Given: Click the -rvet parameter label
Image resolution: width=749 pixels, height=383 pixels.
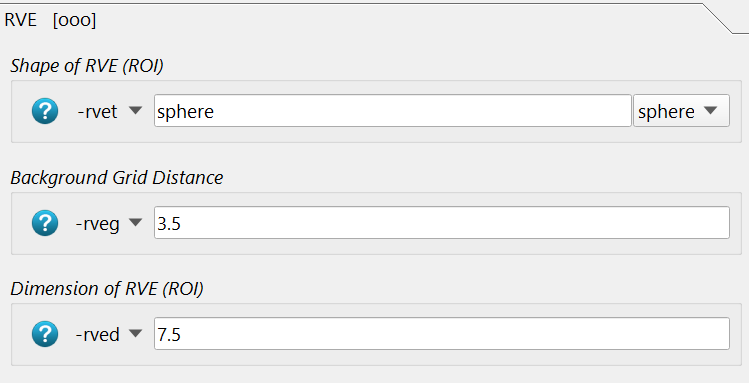Looking at the screenshot, I should coord(97,112).
